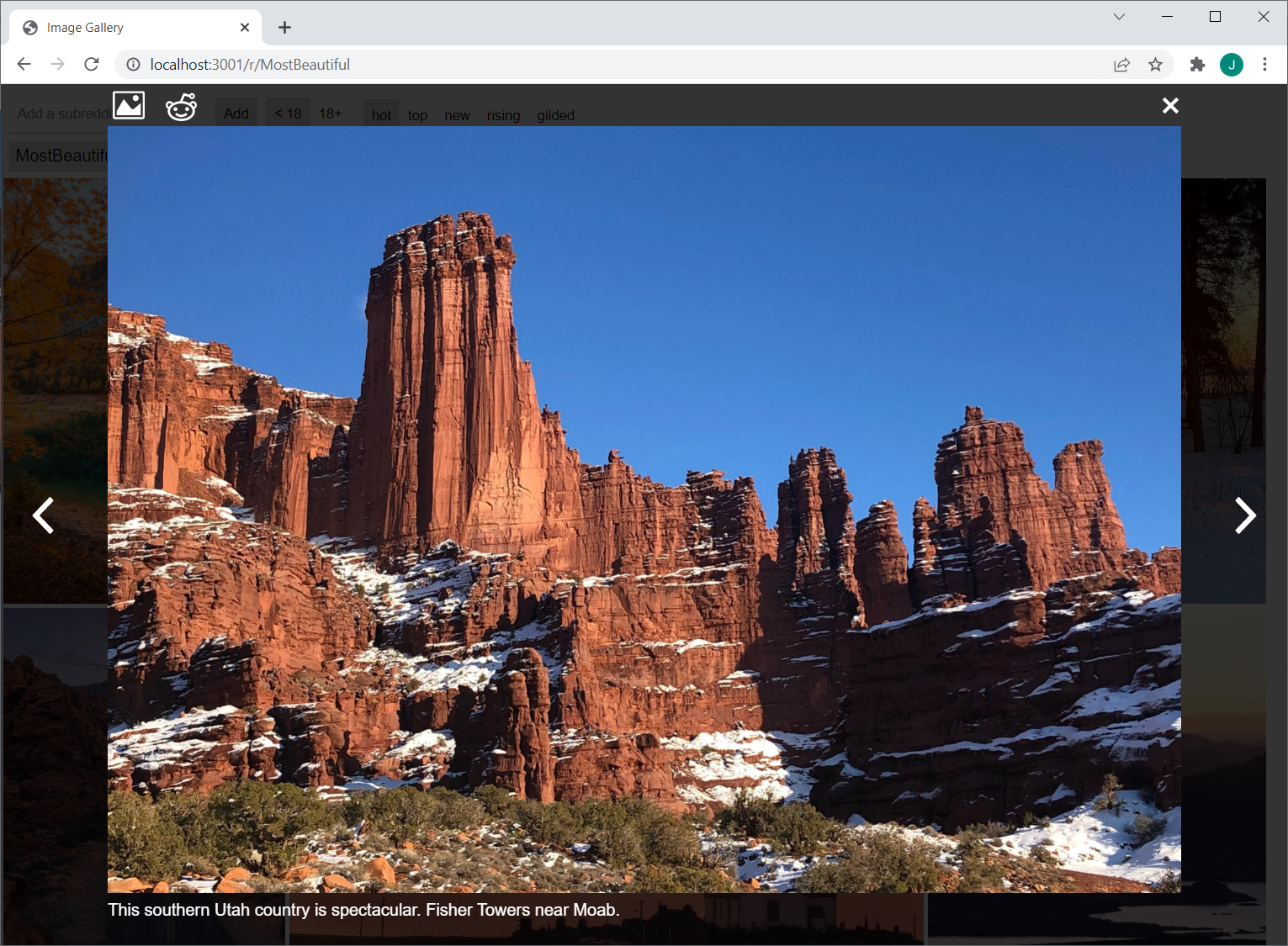The width and height of the screenshot is (1288, 946).
Task: Click the Fisher Towers main image
Action: pos(644,510)
